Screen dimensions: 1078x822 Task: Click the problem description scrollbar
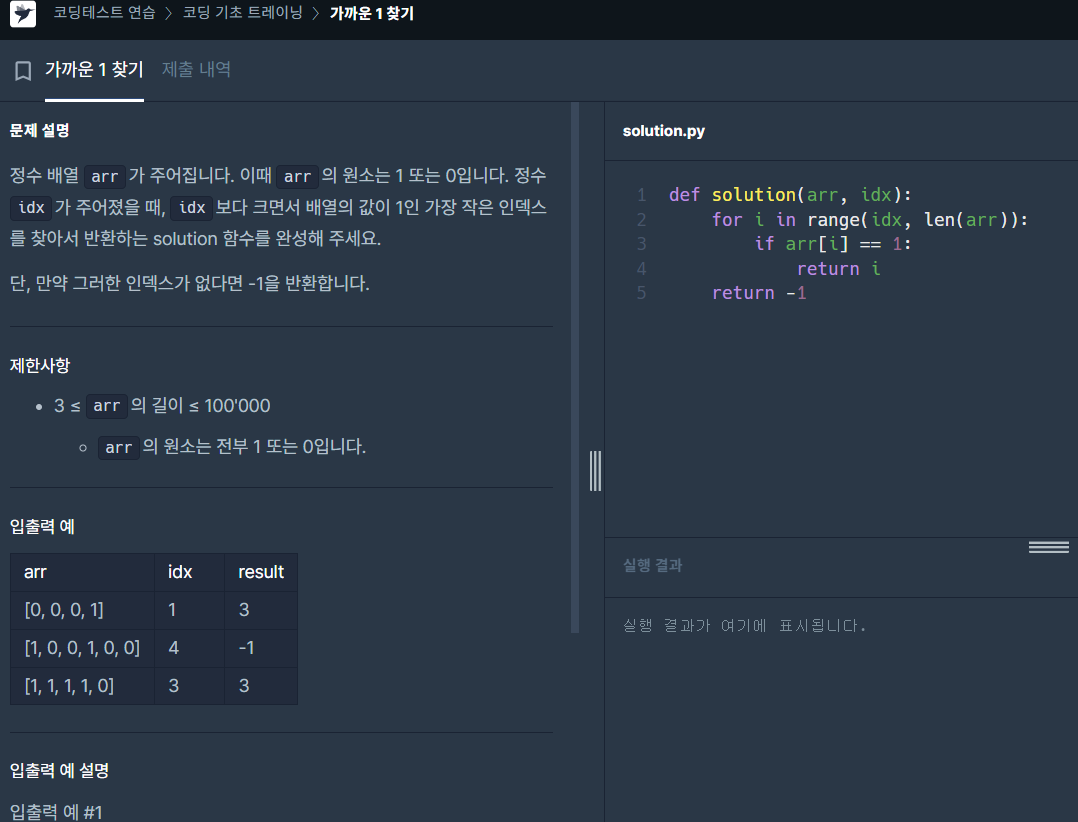[575, 368]
